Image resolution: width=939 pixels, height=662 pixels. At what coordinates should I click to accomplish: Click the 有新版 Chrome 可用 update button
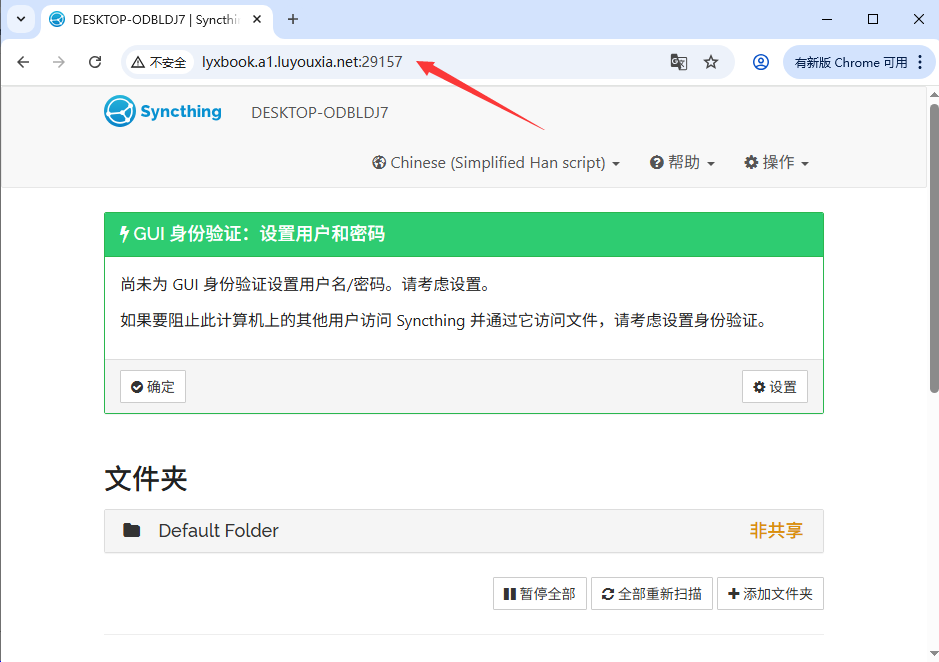[x=851, y=62]
